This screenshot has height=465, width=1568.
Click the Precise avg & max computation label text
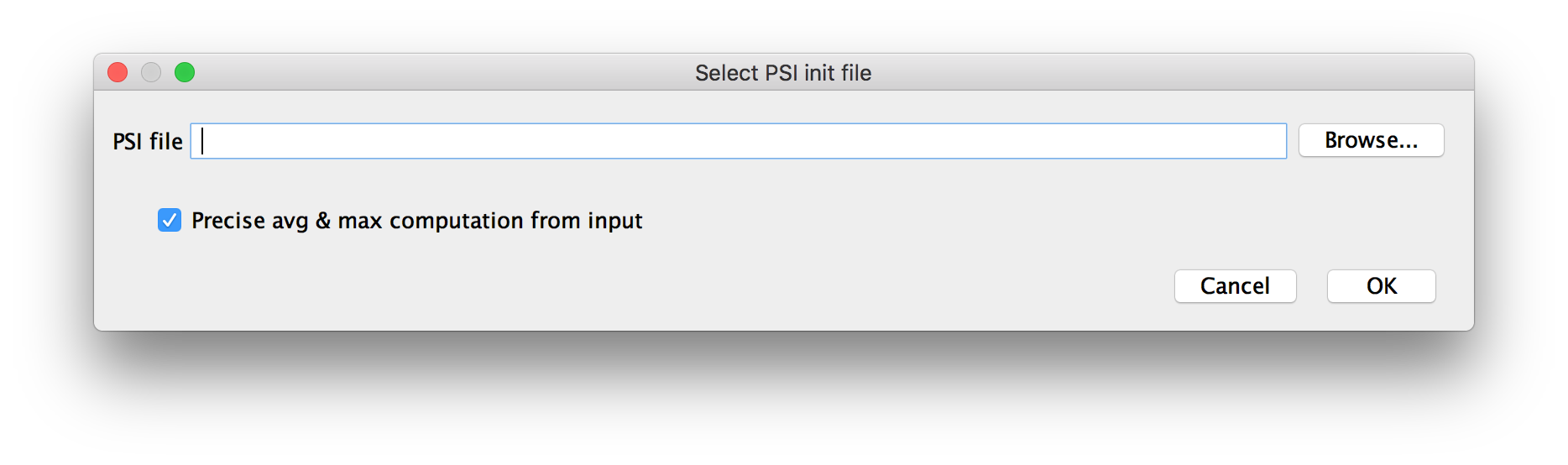coord(416,221)
